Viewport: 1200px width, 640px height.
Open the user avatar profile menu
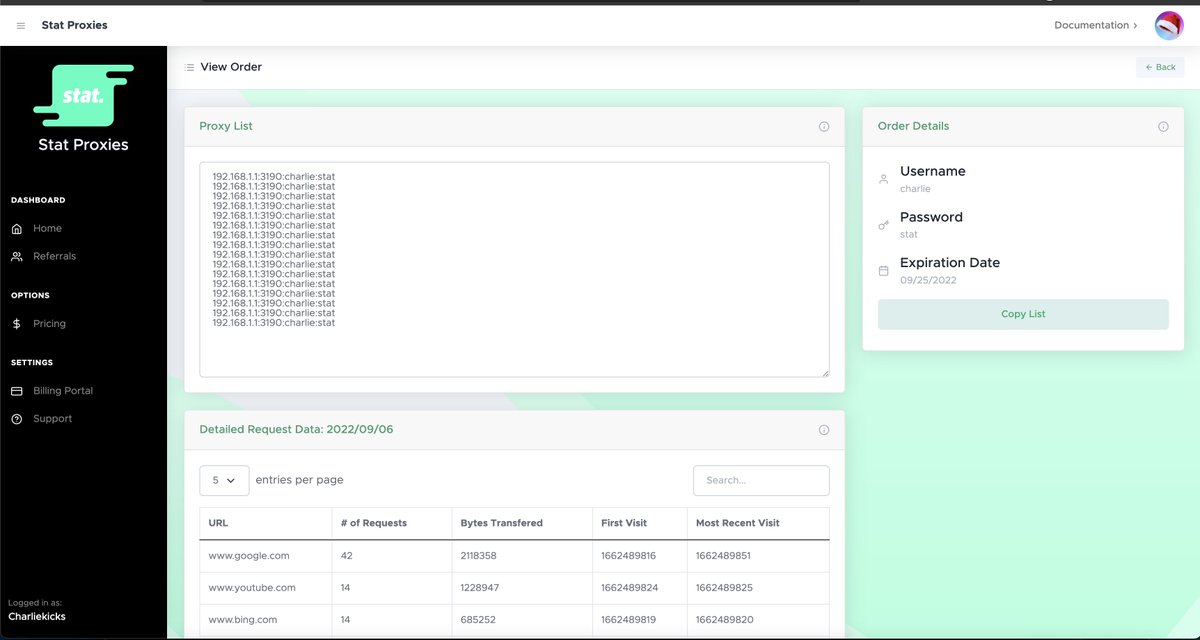click(x=1169, y=25)
